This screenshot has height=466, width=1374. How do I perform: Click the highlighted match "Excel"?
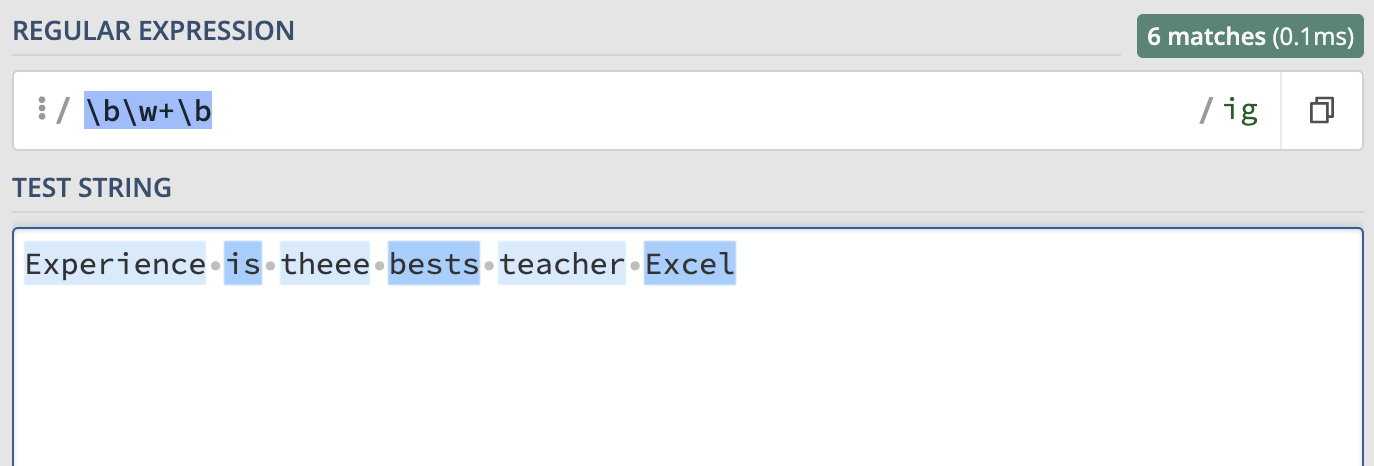(690, 264)
